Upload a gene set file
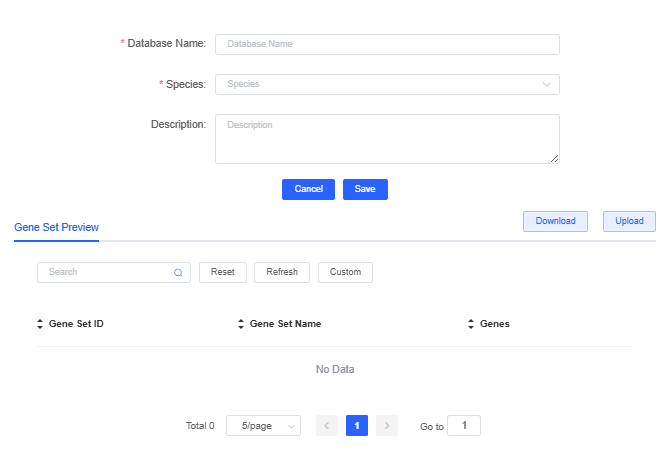 tap(629, 221)
